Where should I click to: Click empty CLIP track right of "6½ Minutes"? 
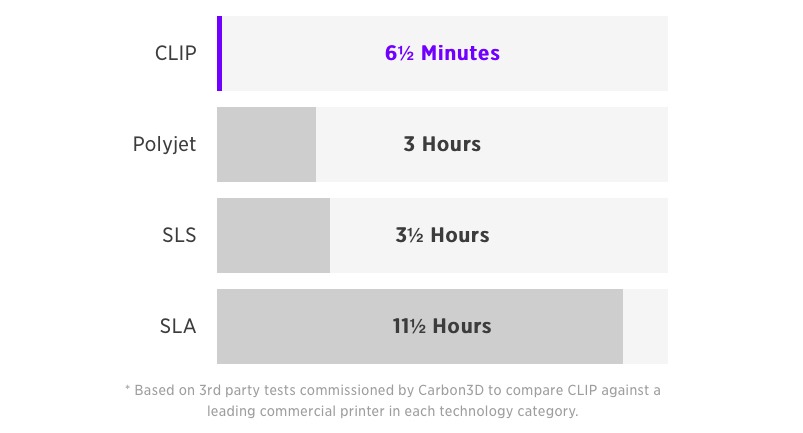(590, 53)
